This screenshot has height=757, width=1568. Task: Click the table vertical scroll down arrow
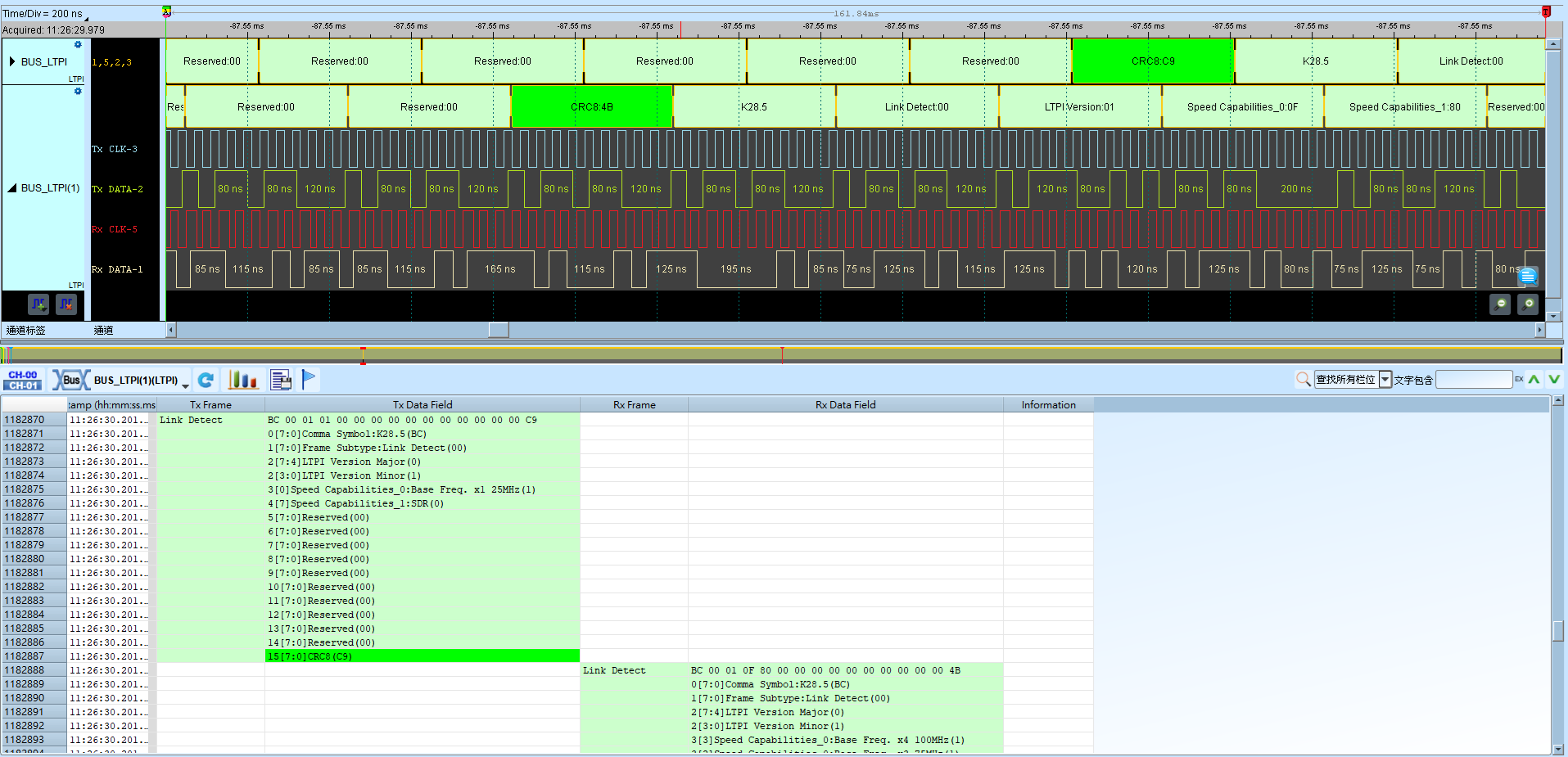(1557, 749)
